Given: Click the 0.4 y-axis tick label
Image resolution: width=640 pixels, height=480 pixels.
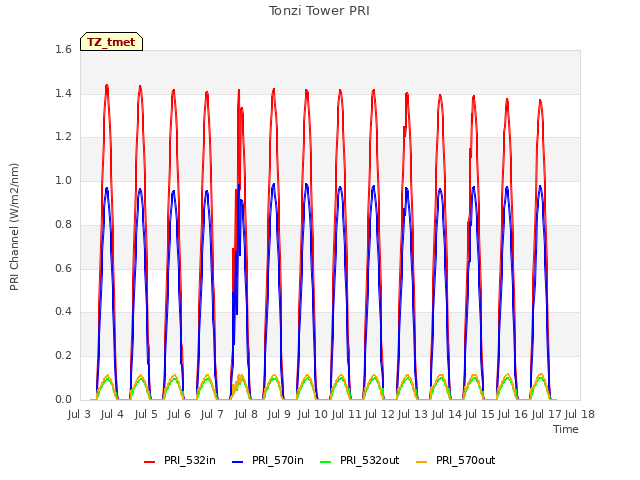Looking at the screenshot, I should (x=63, y=311).
